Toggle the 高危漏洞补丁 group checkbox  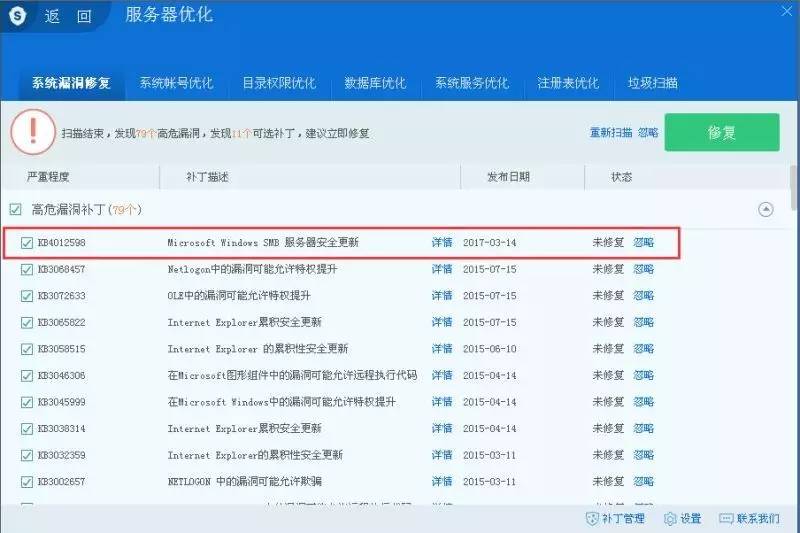tap(15, 209)
